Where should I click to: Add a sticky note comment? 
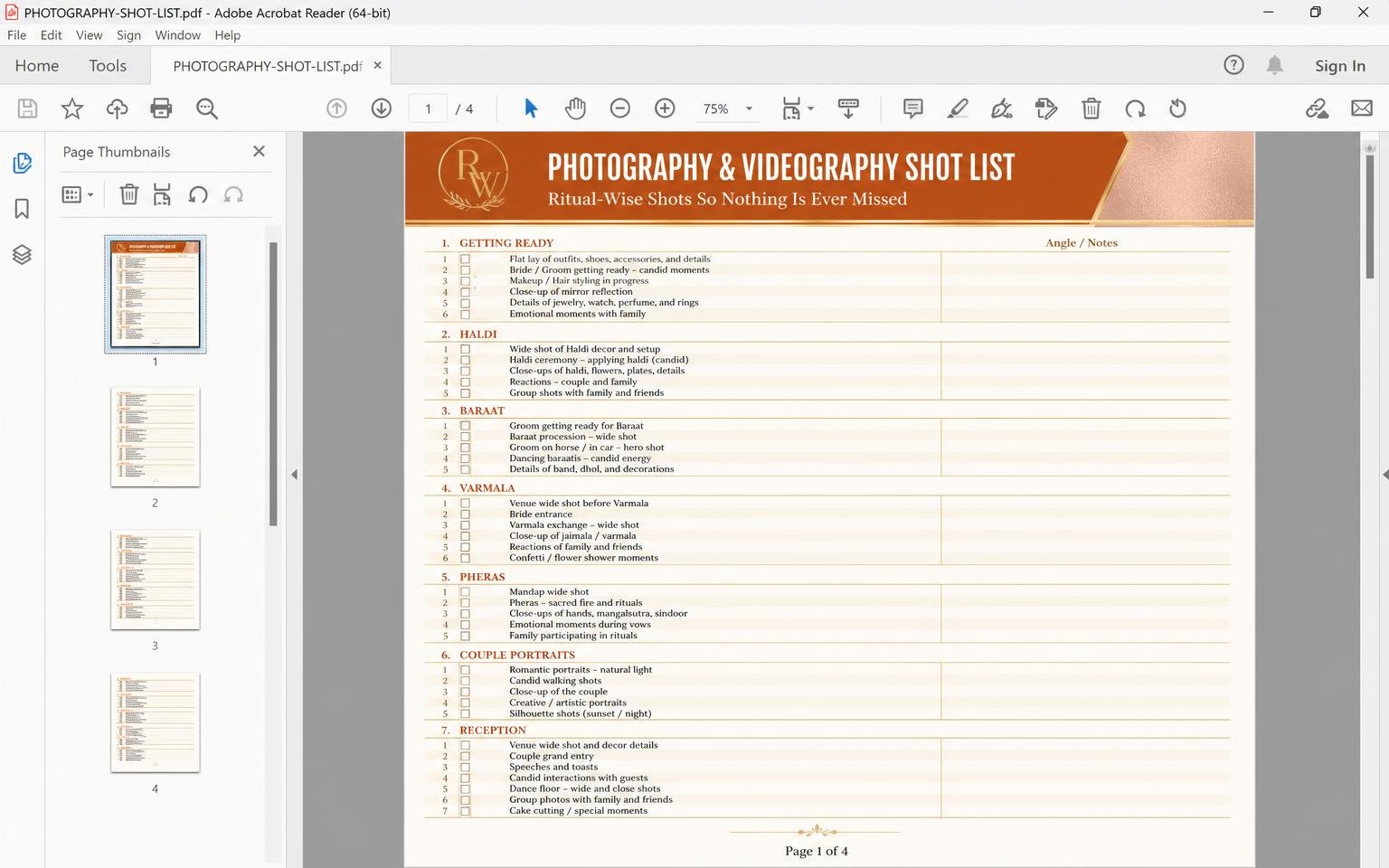click(x=913, y=108)
